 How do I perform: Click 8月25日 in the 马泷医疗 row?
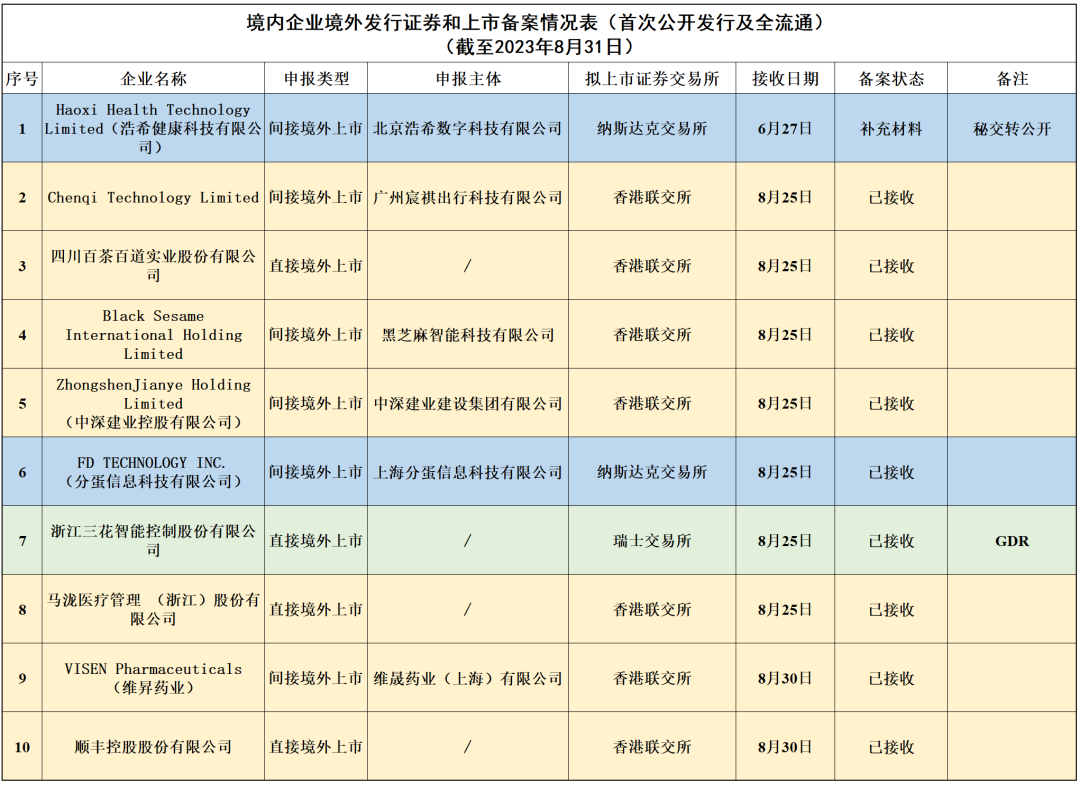tap(785, 610)
